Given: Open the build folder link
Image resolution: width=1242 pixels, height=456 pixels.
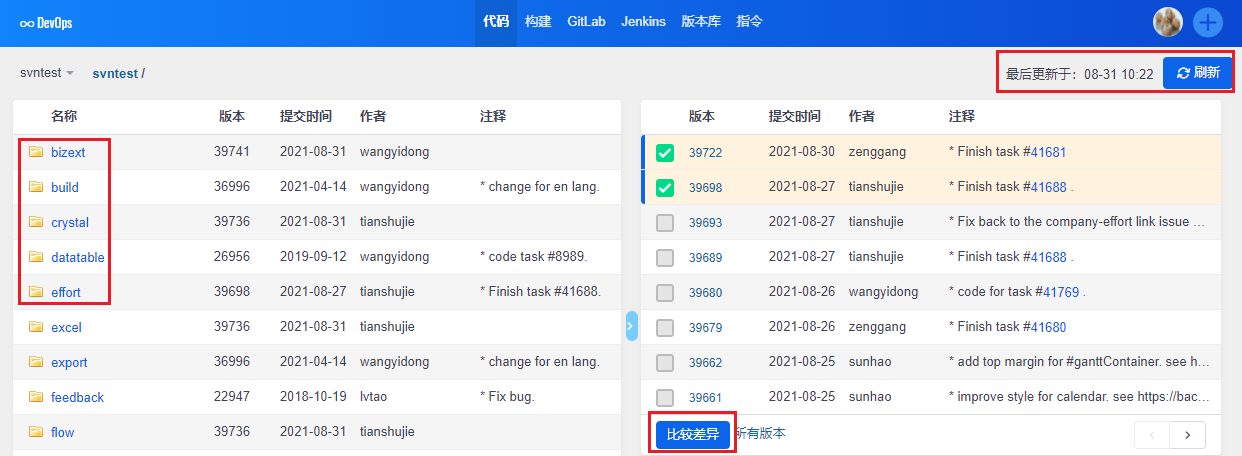Looking at the screenshot, I should click(65, 187).
